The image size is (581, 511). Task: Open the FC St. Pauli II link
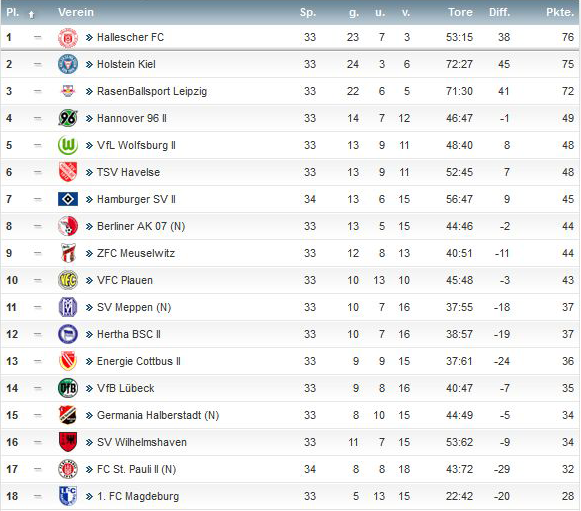[136, 469]
